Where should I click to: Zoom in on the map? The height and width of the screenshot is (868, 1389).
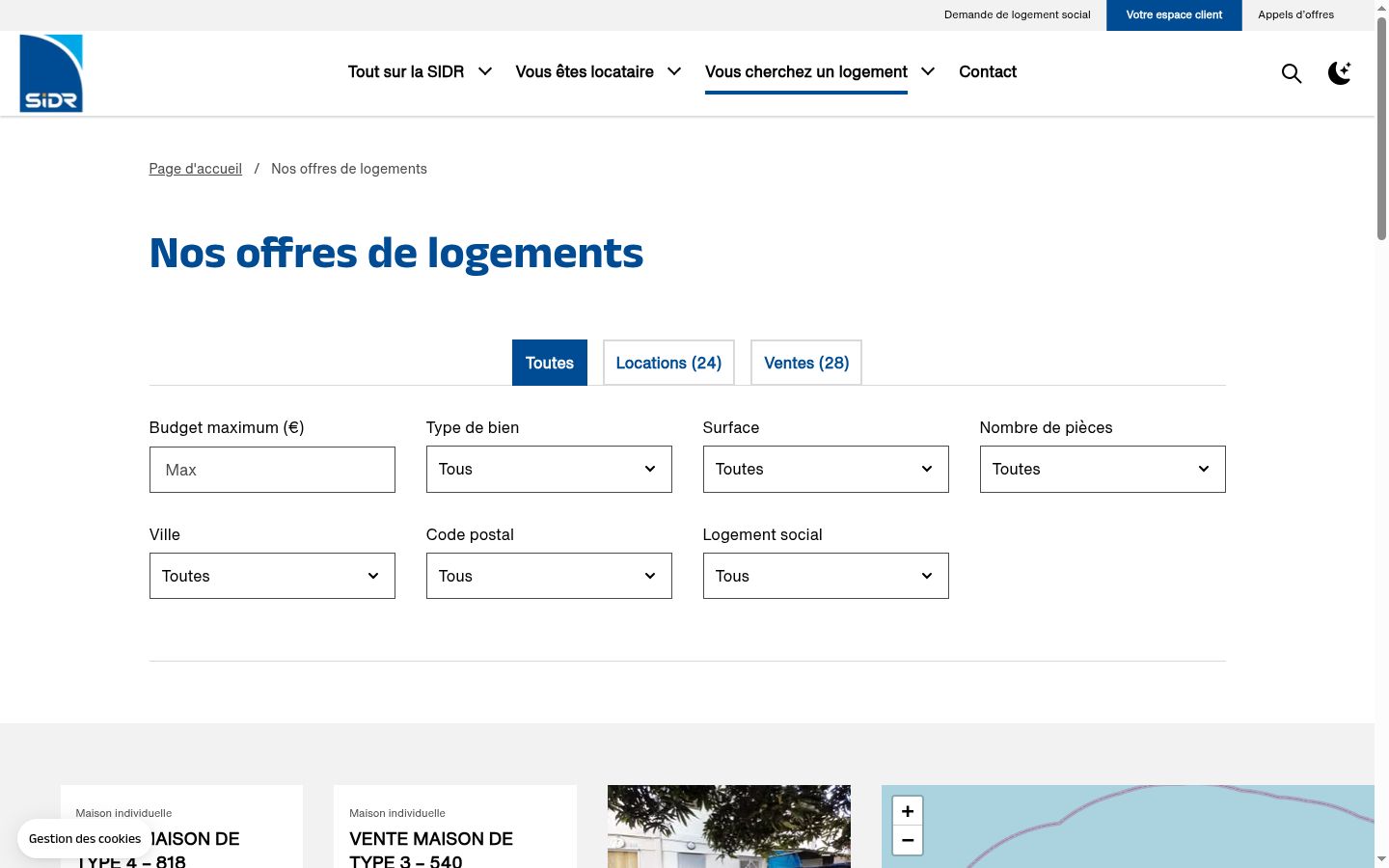tap(908, 811)
